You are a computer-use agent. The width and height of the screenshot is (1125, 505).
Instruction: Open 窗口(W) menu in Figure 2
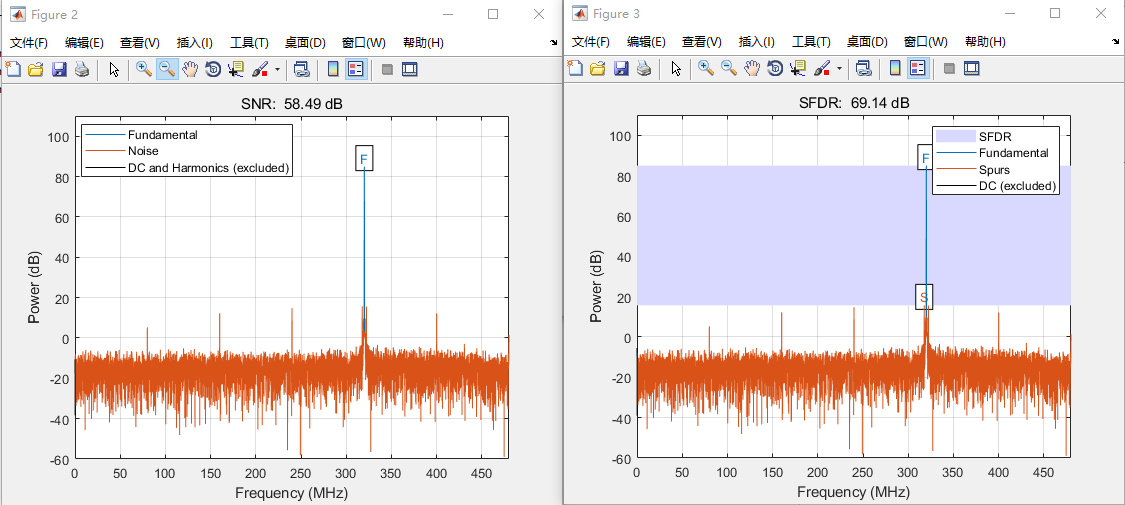(363, 42)
